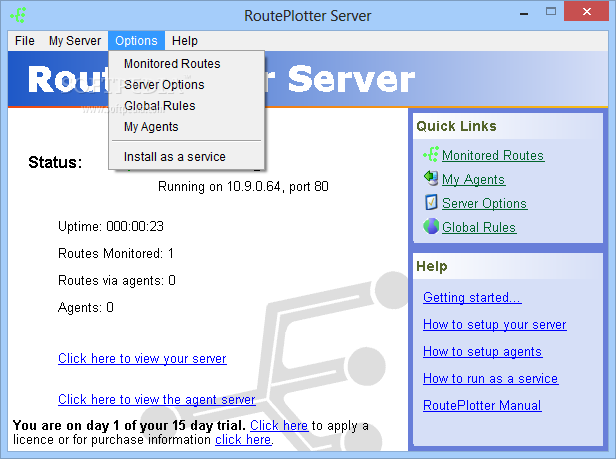This screenshot has width=616, height=459.
Task: Click 'Running on 10.9.0.64, port 80' text
Action: tap(243, 186)
